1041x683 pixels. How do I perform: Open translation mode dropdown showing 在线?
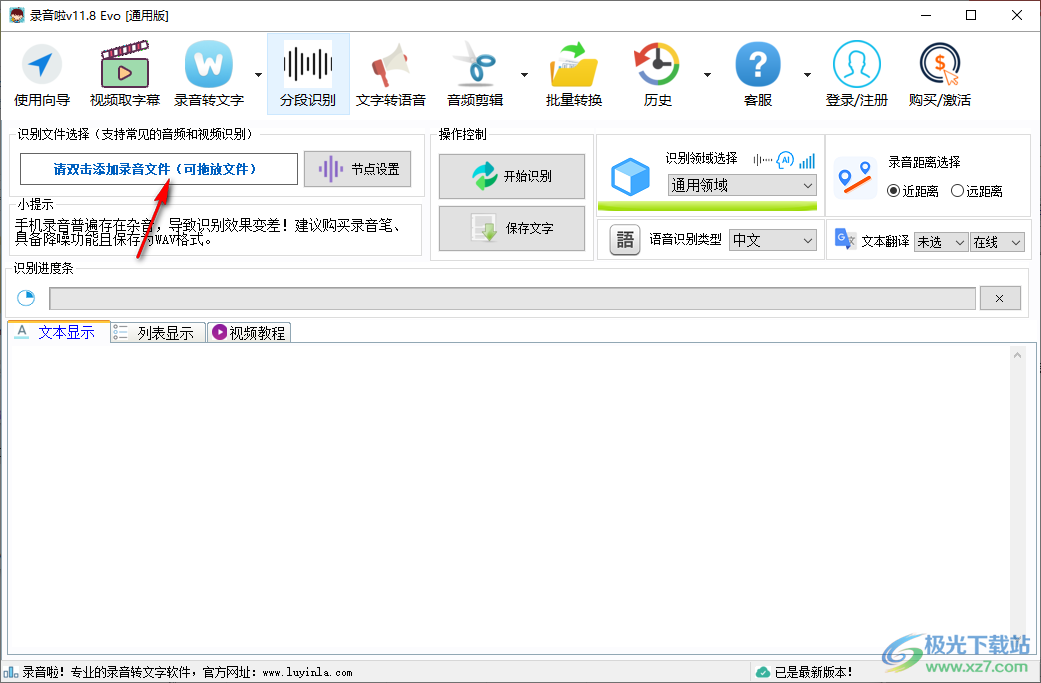point(997,242)
